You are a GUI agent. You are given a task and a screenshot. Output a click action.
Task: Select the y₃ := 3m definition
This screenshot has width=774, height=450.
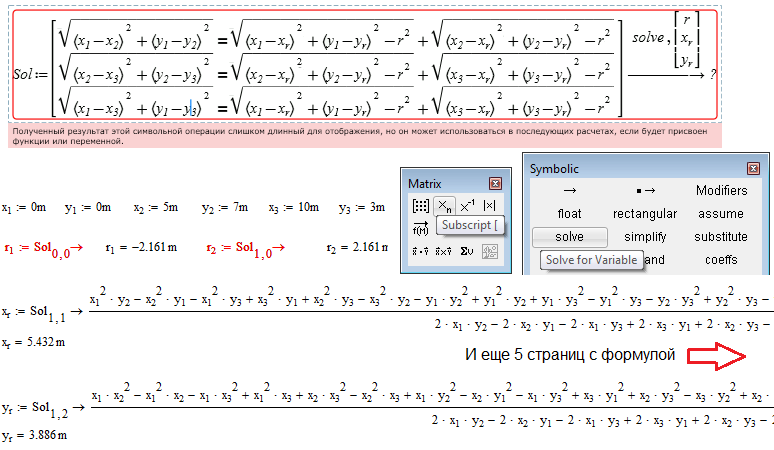362,208
